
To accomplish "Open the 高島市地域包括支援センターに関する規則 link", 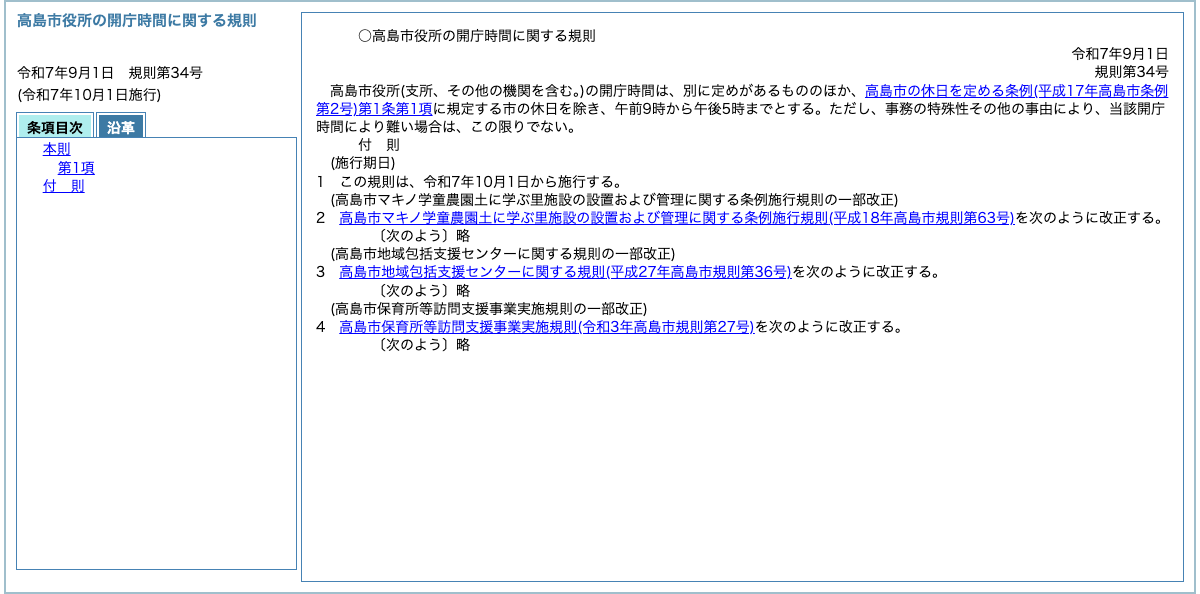I will click(x=565, y=272).
